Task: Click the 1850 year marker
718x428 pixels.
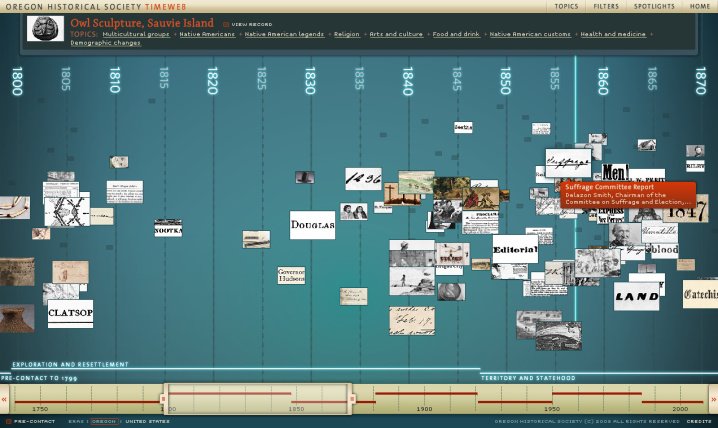Action: point(505,81)
